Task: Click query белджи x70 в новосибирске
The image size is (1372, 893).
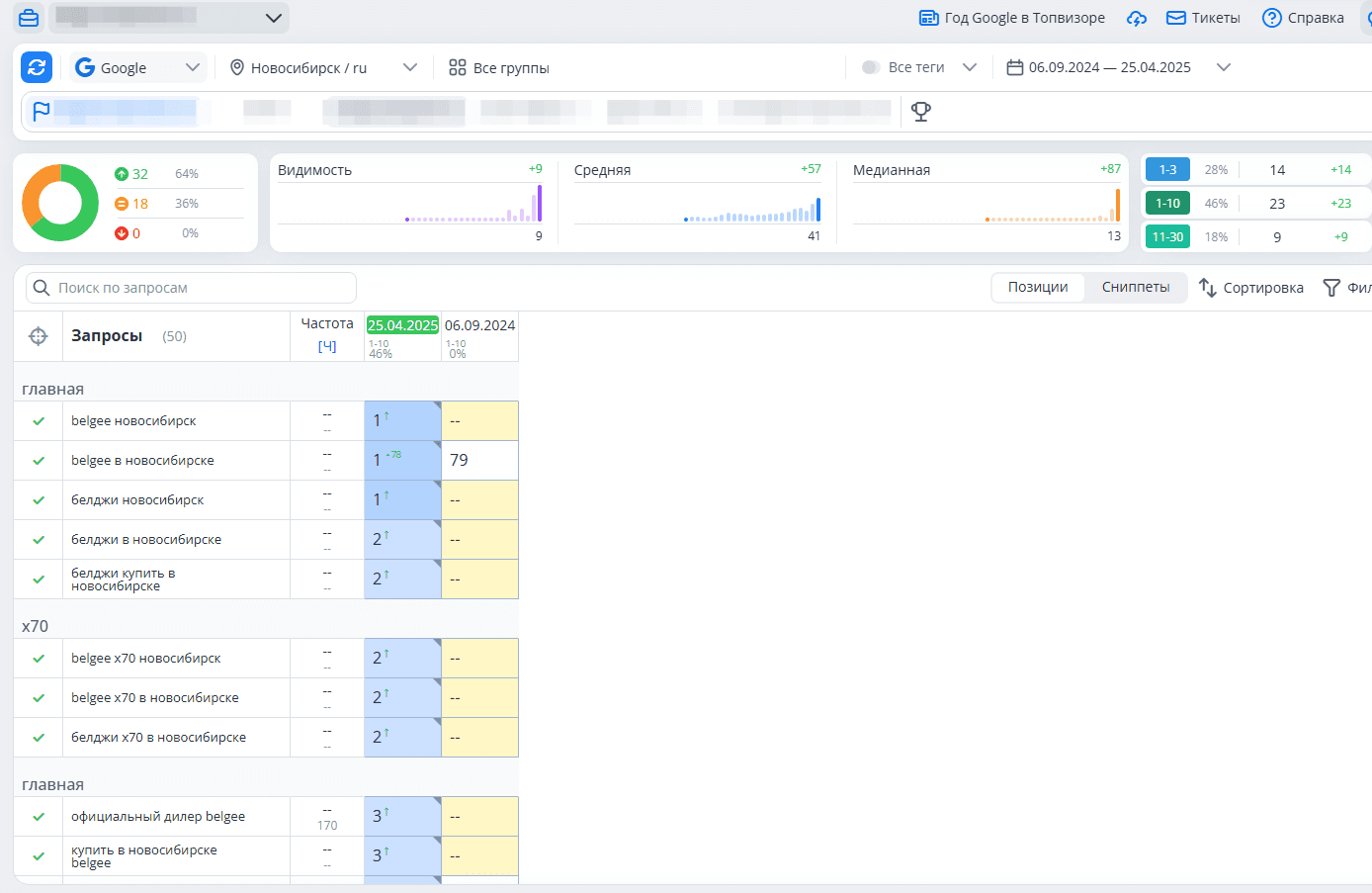Action: tap(158, 738)
